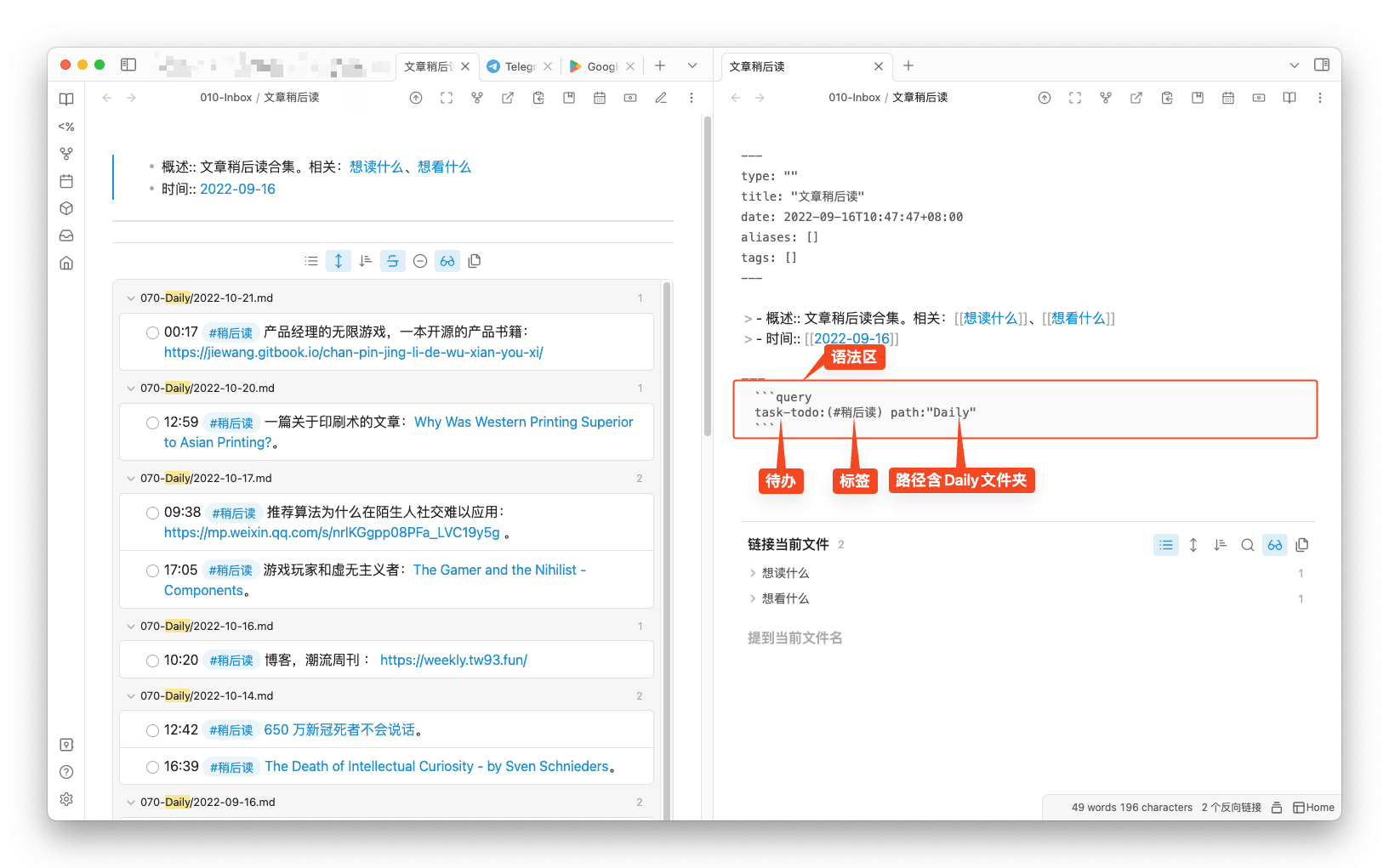Click copy results icon in query toolbar
Image resolution: width=1389 pixels, height=868 pixels.
tap(475, 261)
